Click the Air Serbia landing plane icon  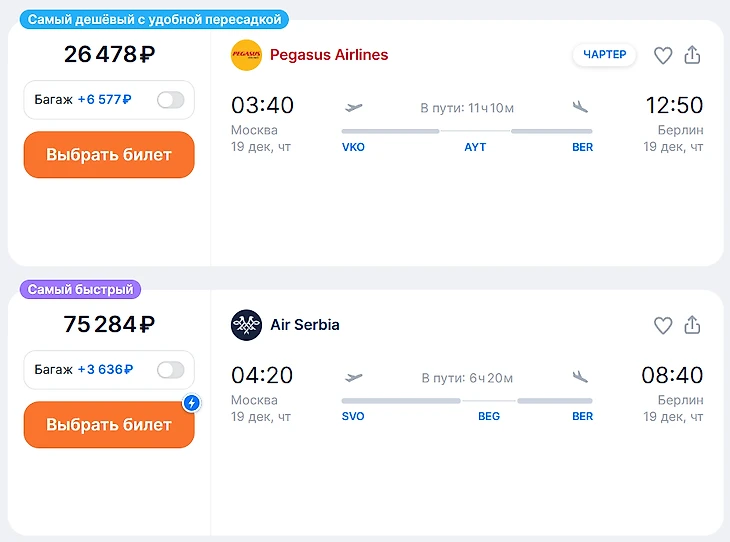coord(581,377)
